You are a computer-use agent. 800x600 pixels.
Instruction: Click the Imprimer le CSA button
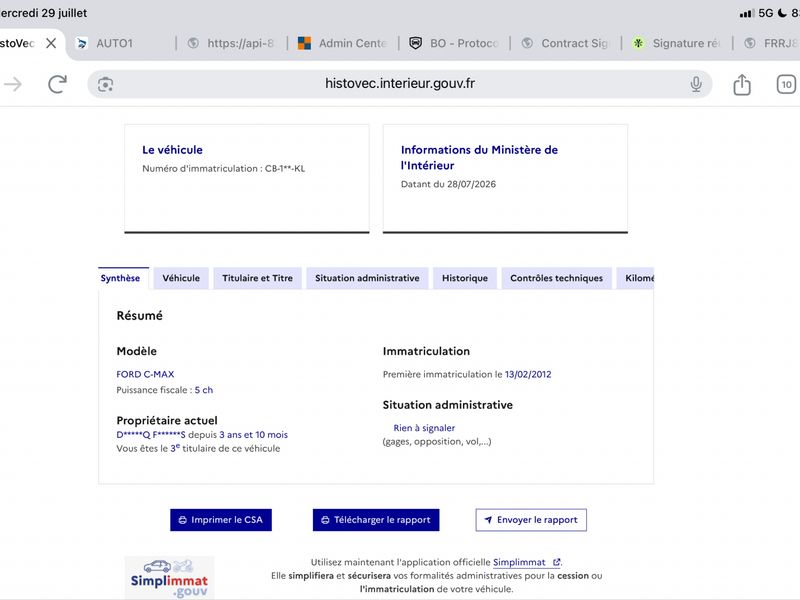[221, 520]
